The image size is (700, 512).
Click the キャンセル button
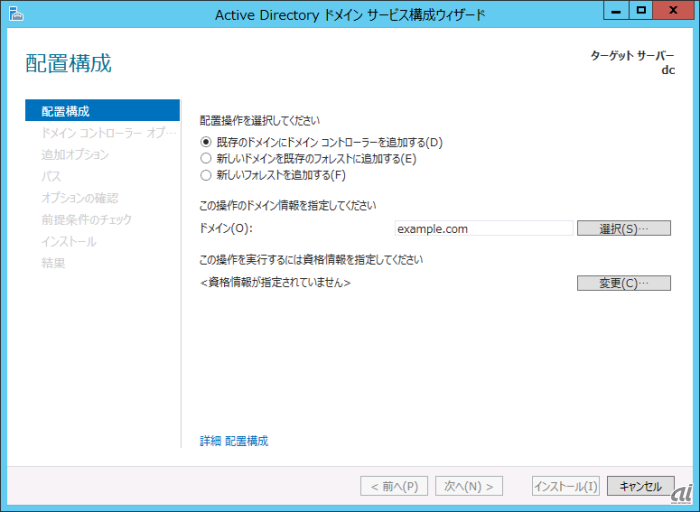pos(641,486)
